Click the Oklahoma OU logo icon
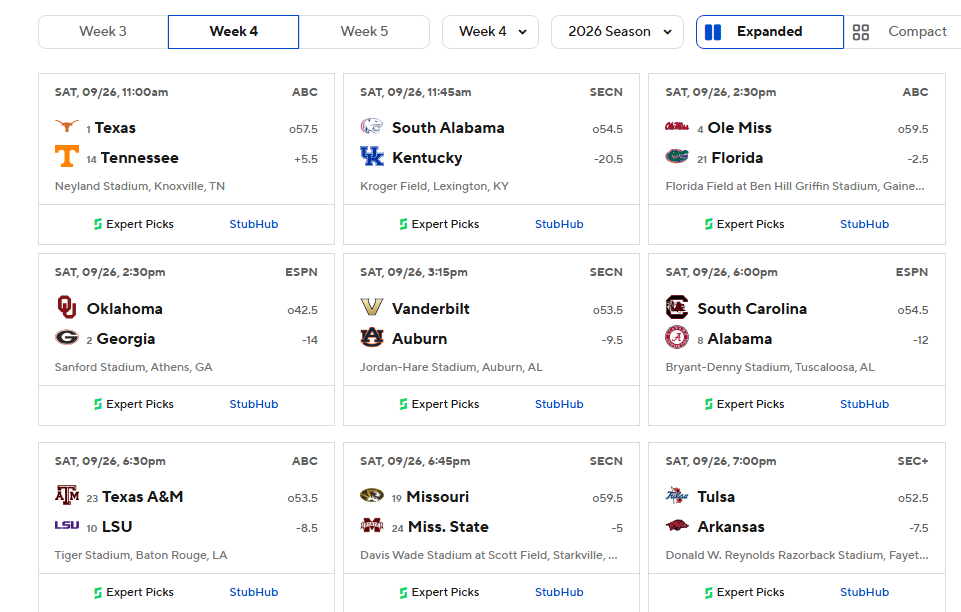Image resolution: width=961 pixels, height=612 pixels. coord(67,307)
